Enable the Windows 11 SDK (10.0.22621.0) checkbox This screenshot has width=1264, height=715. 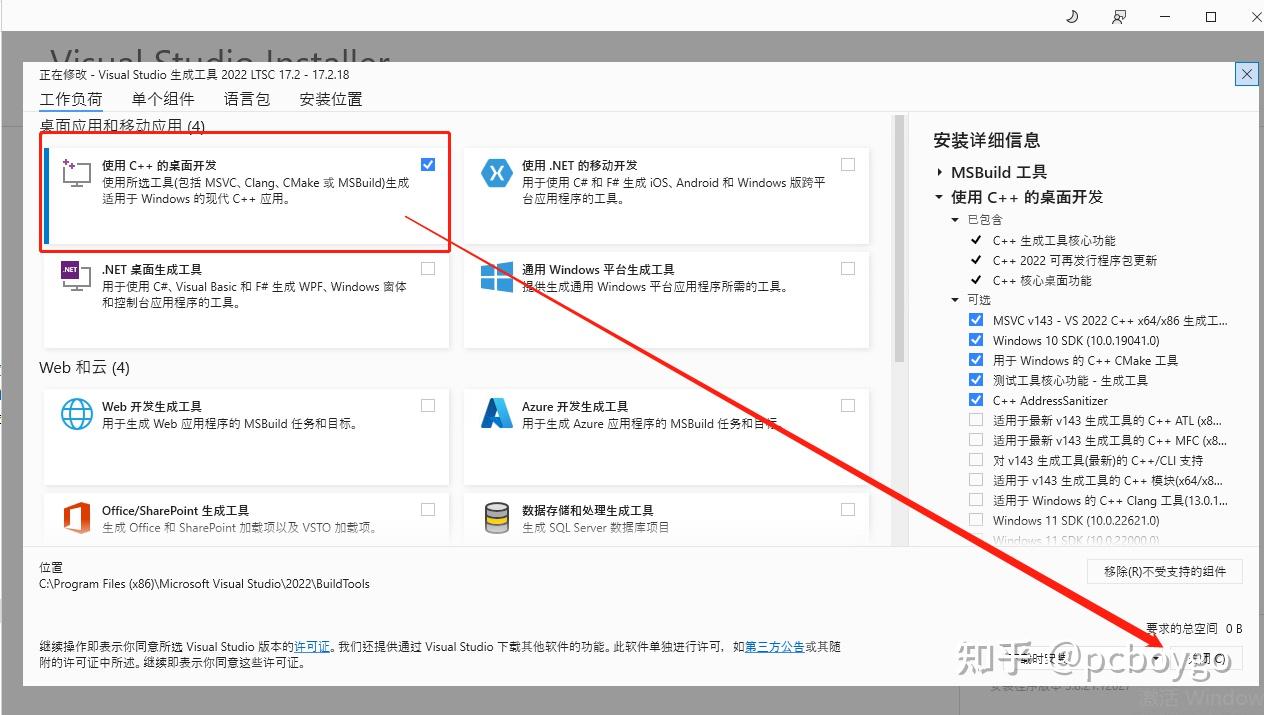[x=976, y=520]
